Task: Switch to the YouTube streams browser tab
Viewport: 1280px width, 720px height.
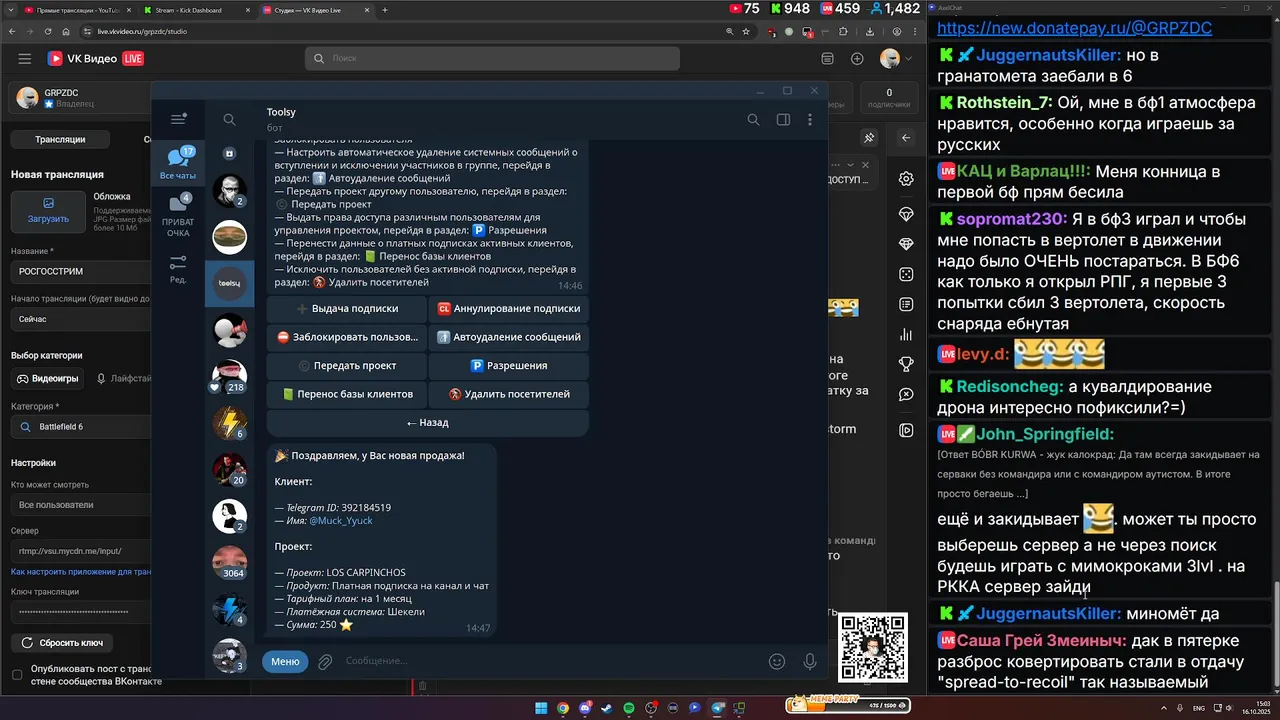Action: [76, 10]
